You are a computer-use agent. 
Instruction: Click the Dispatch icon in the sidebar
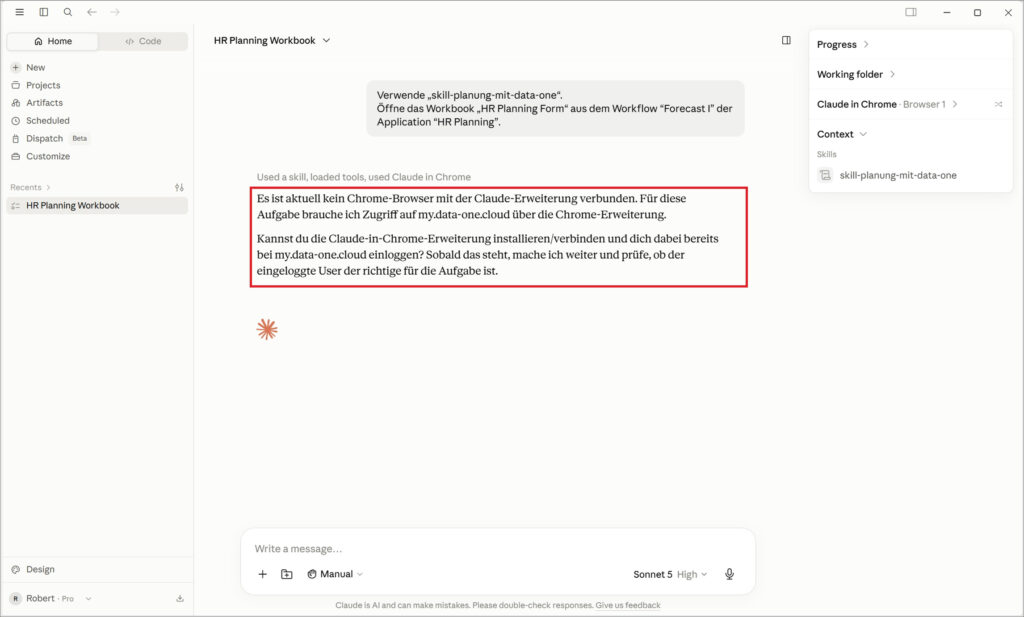pyautogui.click(x=16, y=138)
